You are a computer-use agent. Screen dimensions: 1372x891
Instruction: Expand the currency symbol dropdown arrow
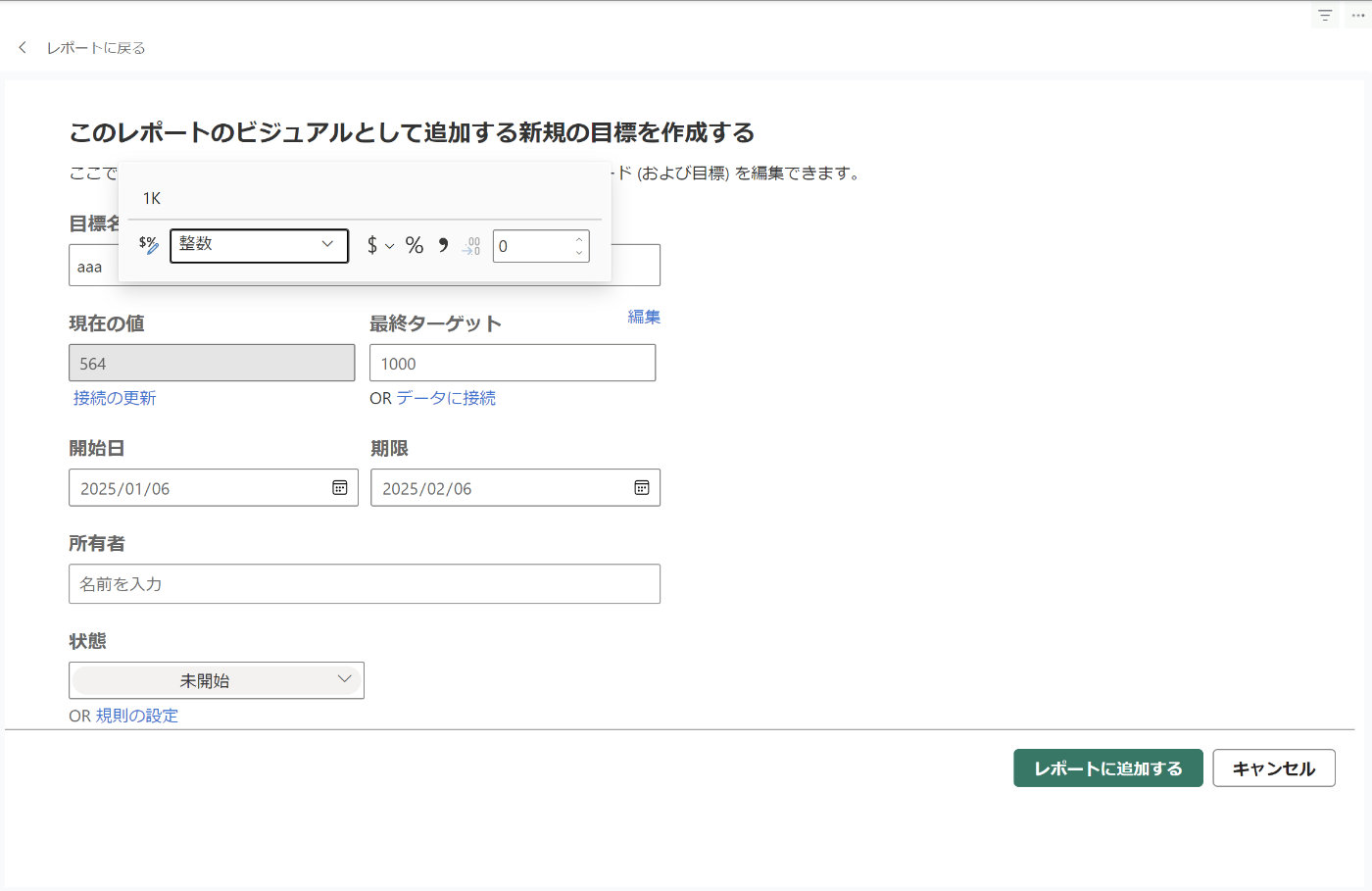390,246
